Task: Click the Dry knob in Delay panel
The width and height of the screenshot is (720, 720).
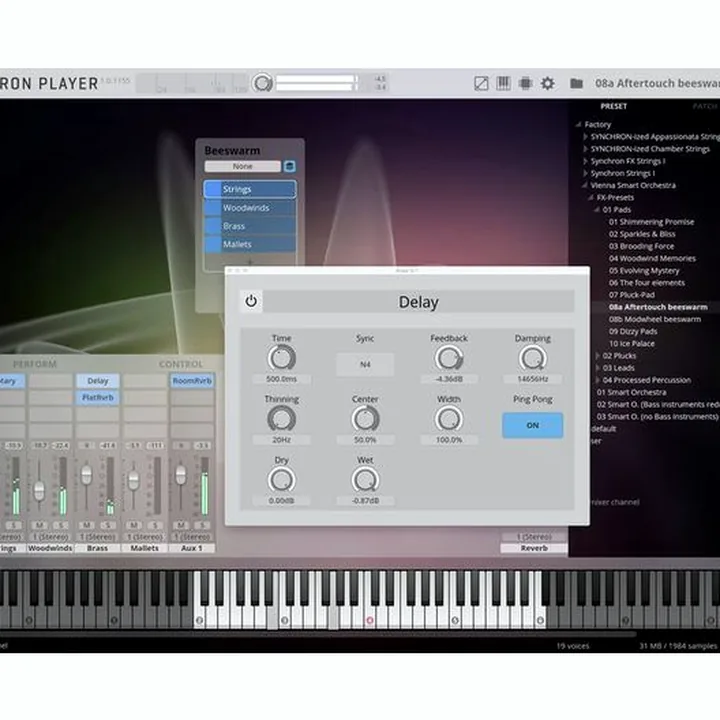Action: point(281,480)
